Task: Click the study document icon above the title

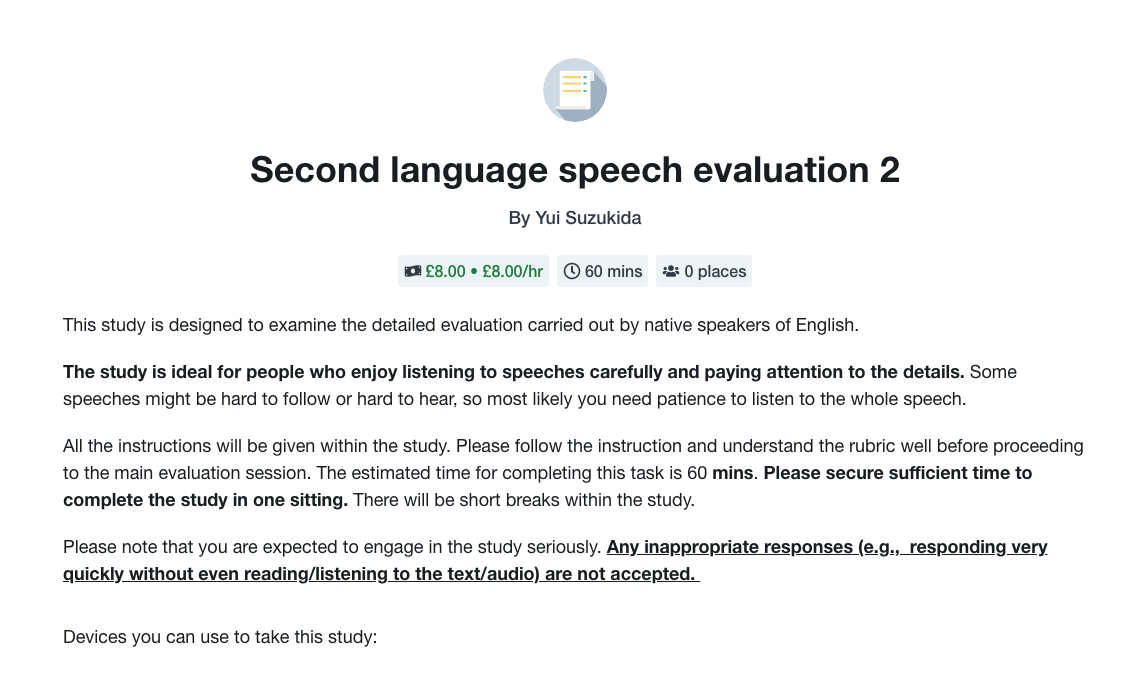Action: (574, 90)
